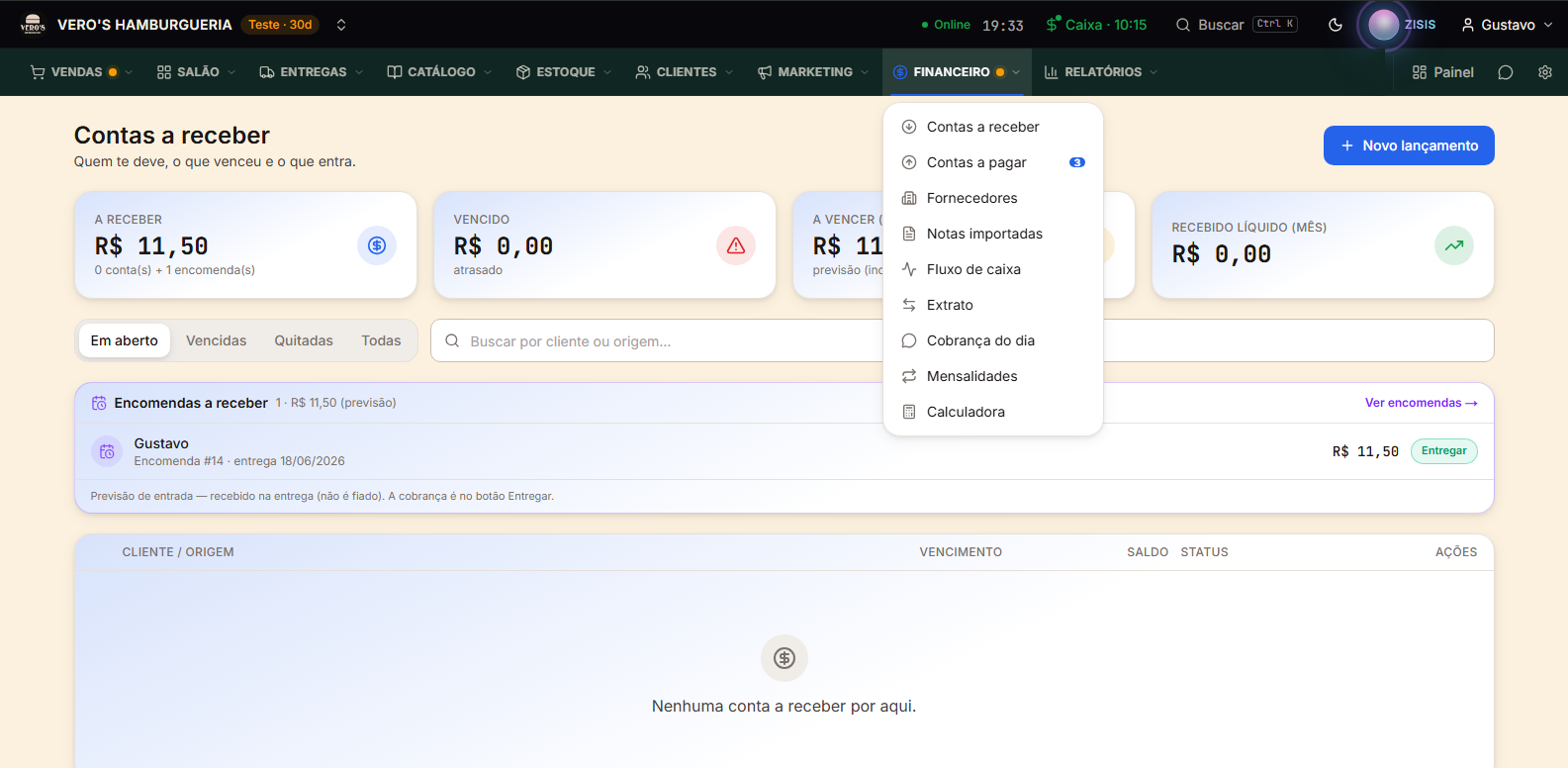Click the 19:33 clock display
This screenshot has width=1568, height=768.
click(x=1003, y=25)
